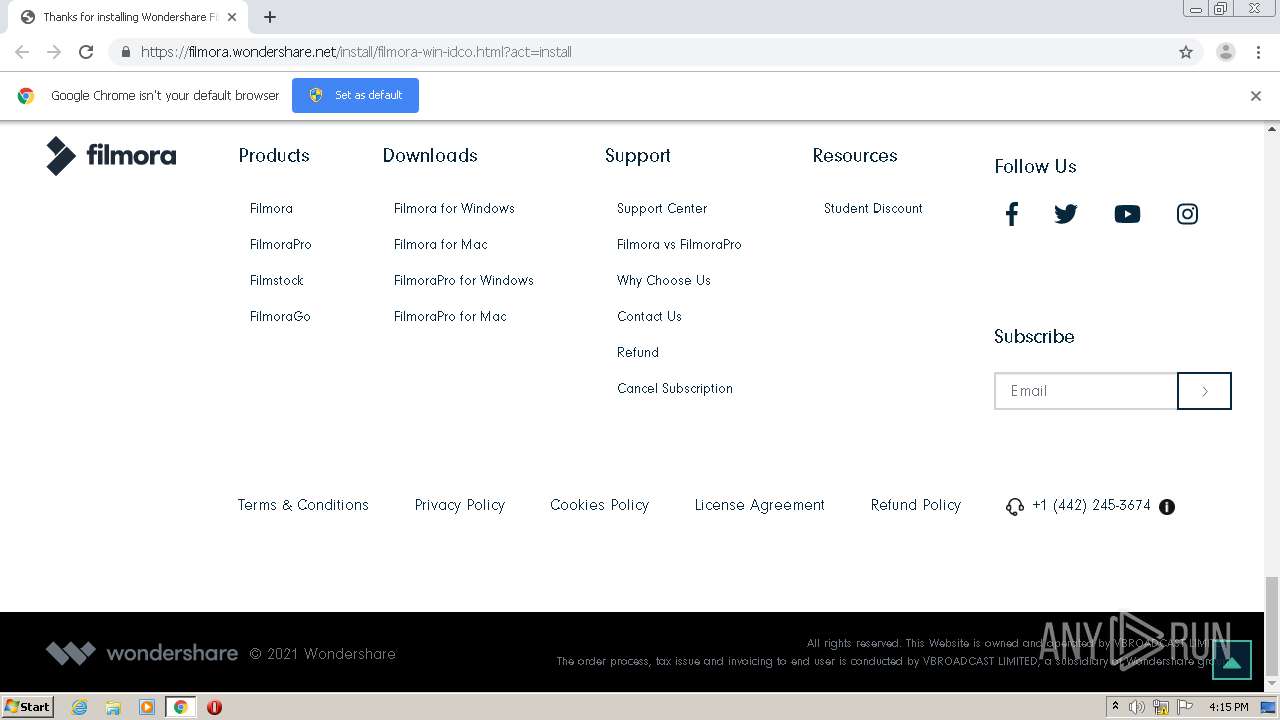Open the Refund link under Support
Image resolution: width=1280 pixels, height=720 pixels.
click(x=638, y=353)
